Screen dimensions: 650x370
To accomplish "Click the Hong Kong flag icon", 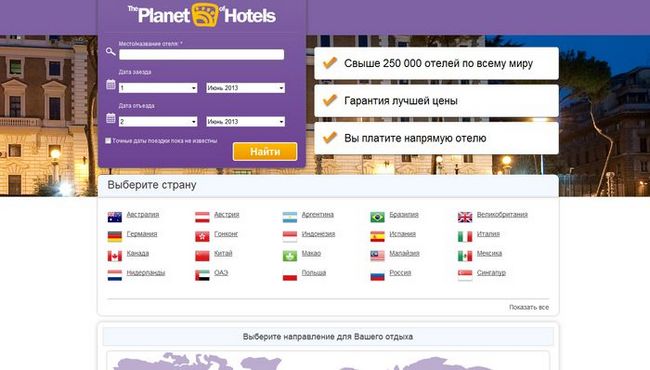I will pos(202,236).
